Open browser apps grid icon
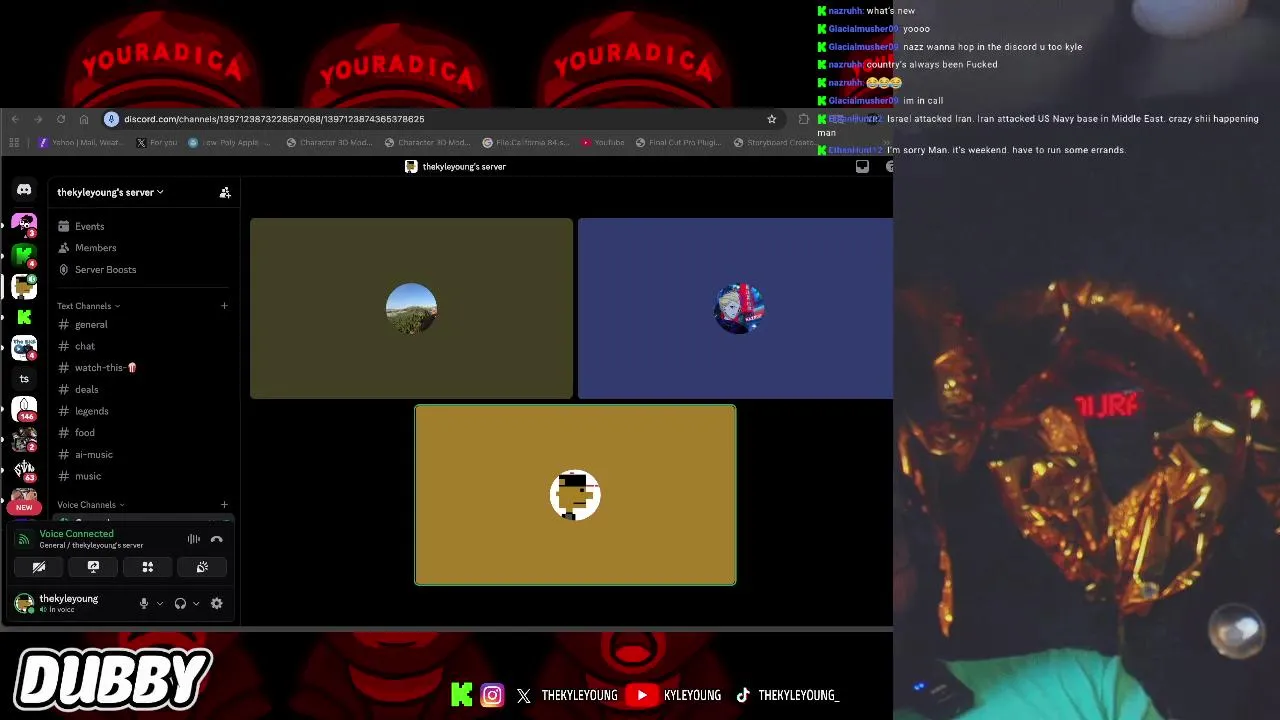1280x720 pixels. (x=14, y=143)
